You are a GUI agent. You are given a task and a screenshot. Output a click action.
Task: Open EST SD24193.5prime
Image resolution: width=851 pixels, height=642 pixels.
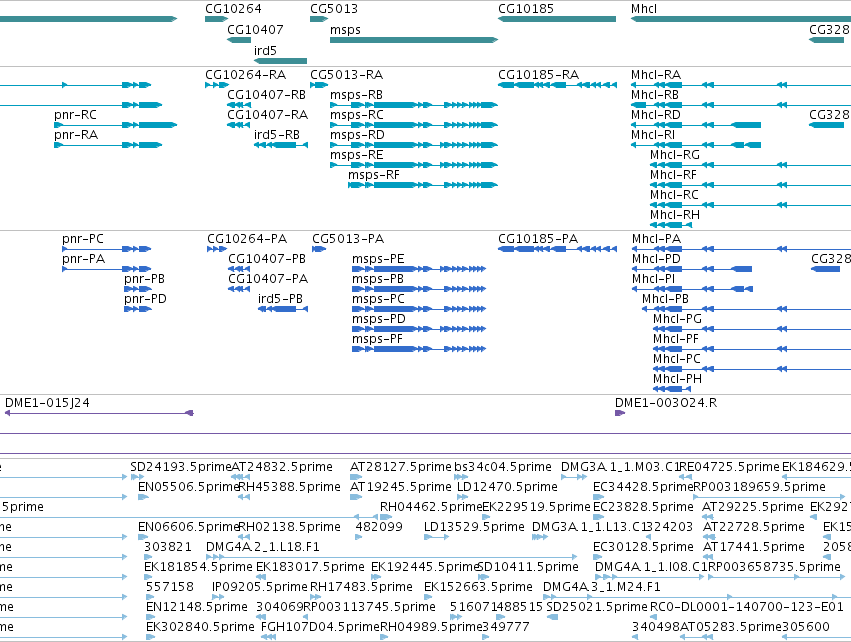pos(181,467)
